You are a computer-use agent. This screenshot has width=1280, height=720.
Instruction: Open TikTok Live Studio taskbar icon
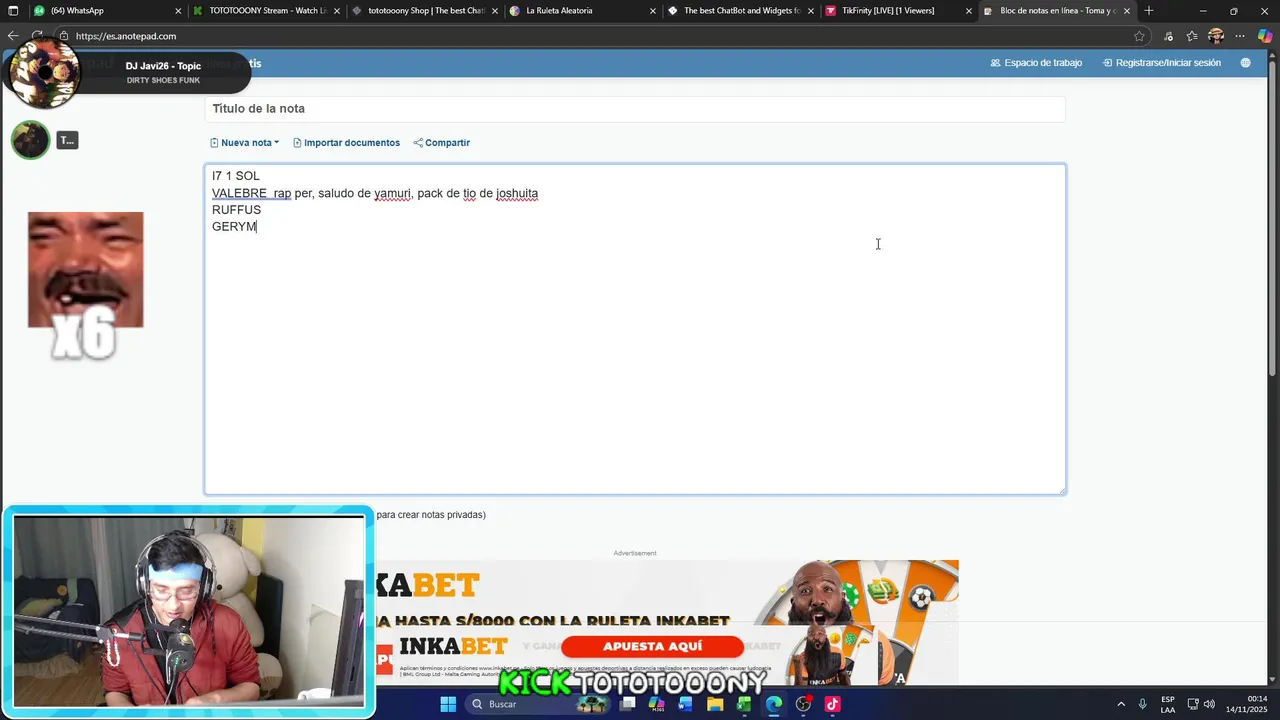pos(832,704)
